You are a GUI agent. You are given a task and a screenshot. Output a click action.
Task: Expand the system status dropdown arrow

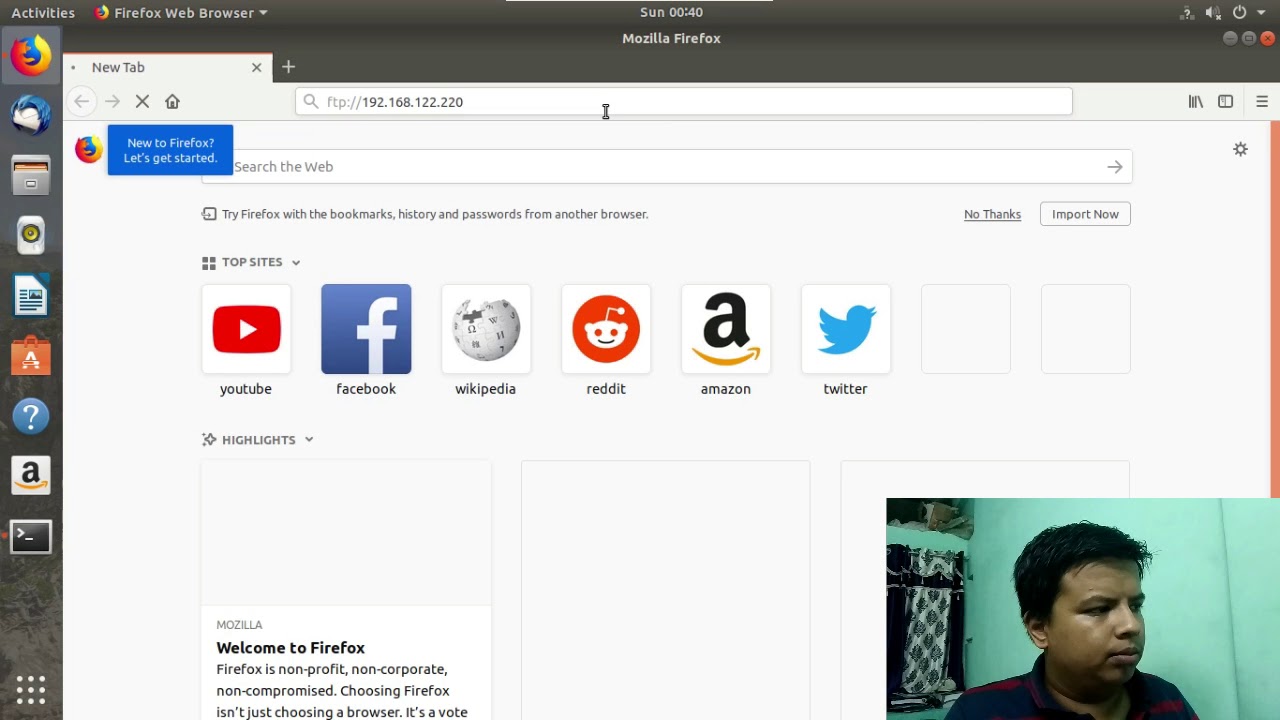coord(1261,13)
